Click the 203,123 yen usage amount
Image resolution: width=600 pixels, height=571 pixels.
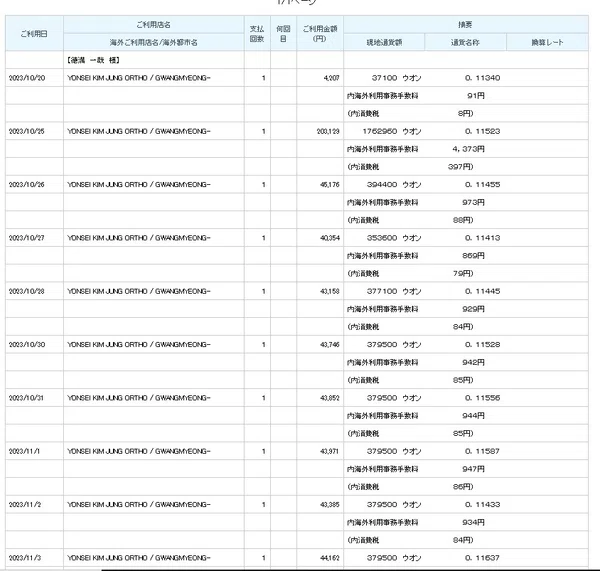point(328,131)
